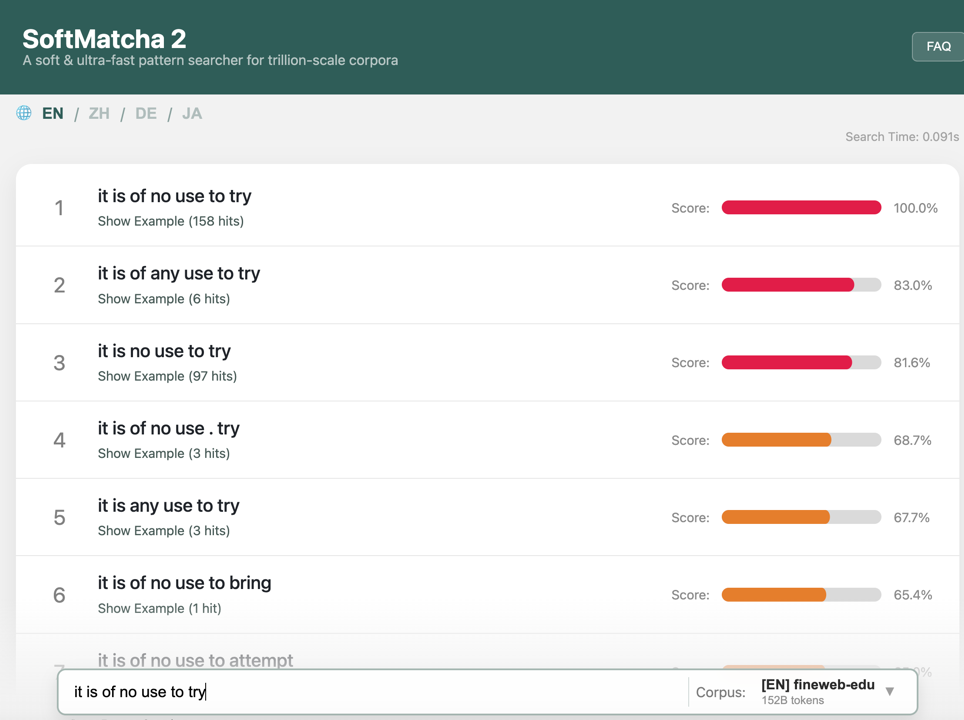Show Example with 6 hits
The height and width of the screenshot is (720, 964).
click(164, 299)
